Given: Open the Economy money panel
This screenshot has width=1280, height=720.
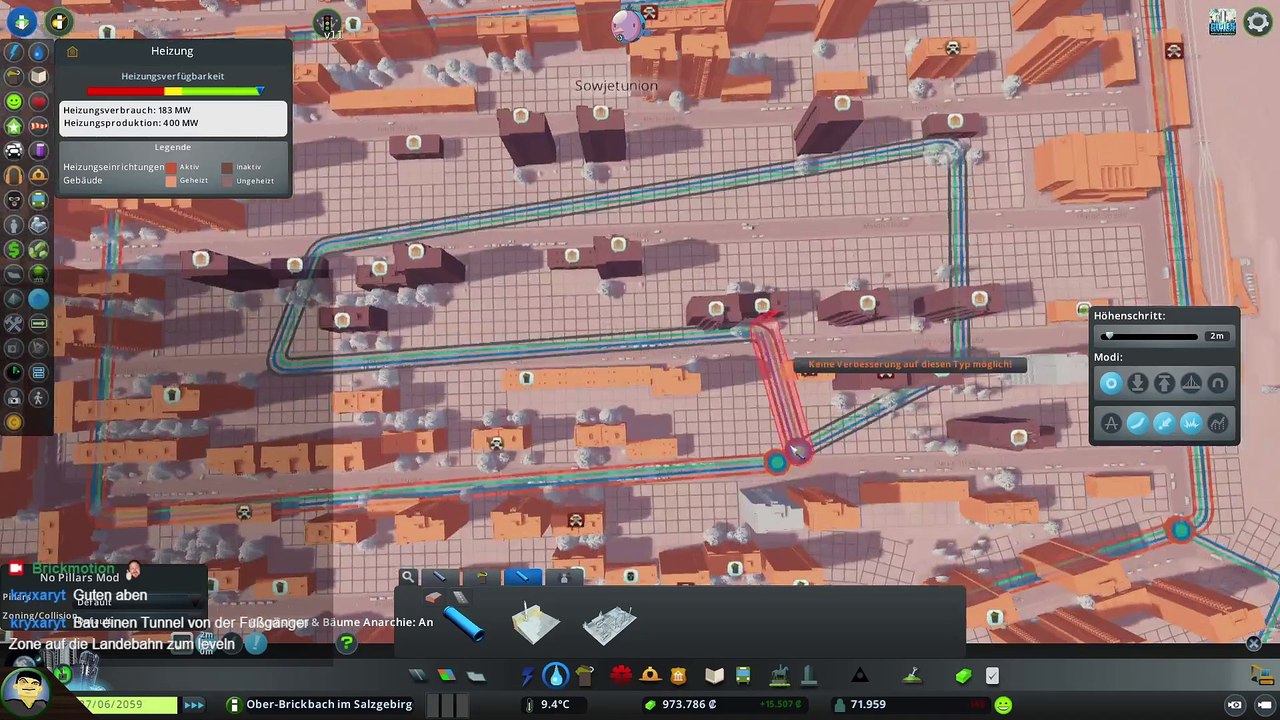Looking at the screenshot, I should 964,676.
